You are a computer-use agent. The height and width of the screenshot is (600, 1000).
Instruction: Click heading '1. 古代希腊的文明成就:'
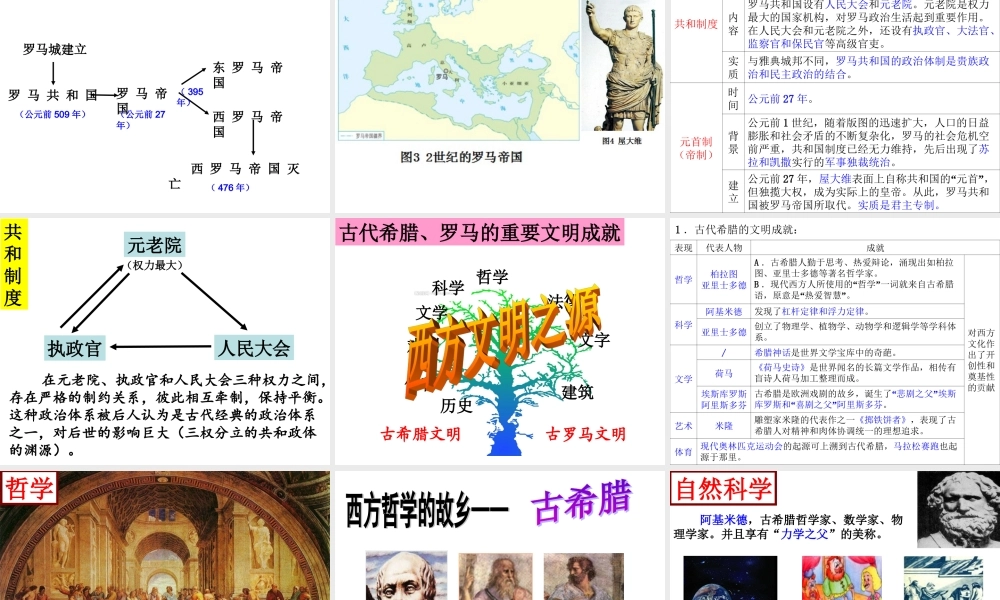click(737, 230)
